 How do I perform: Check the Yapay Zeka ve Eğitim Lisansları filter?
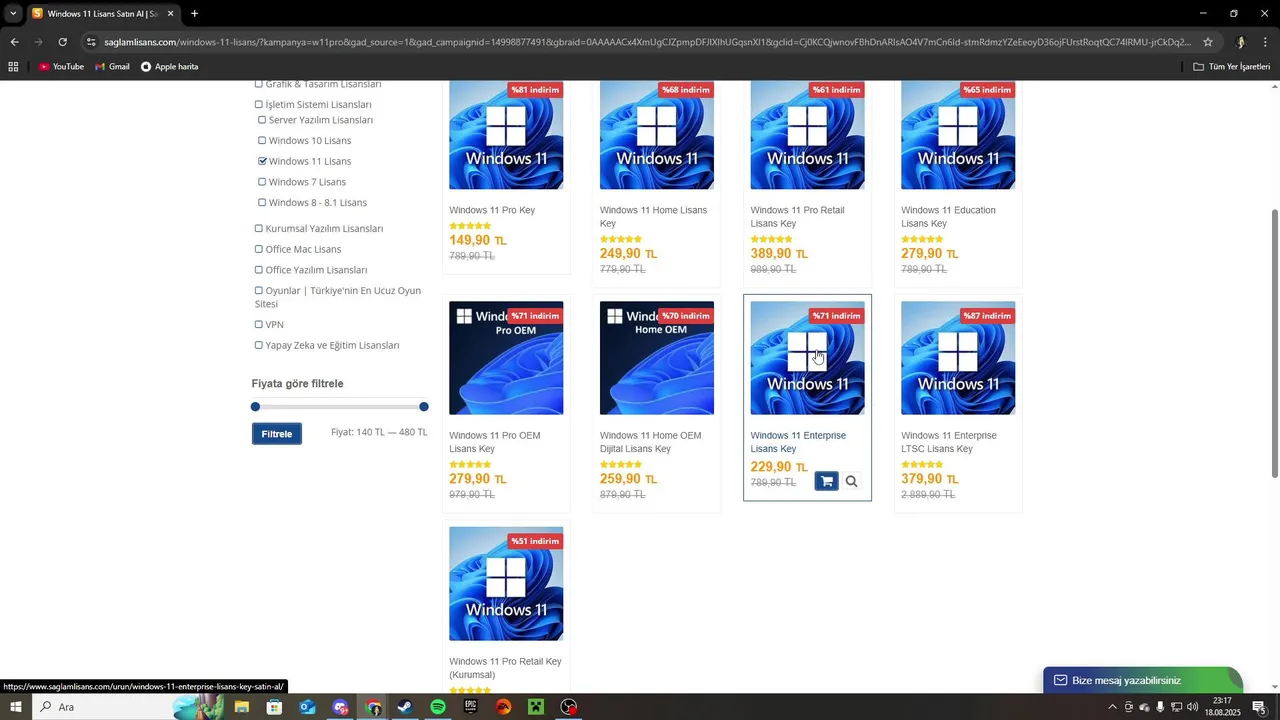[x=258, y=345]
